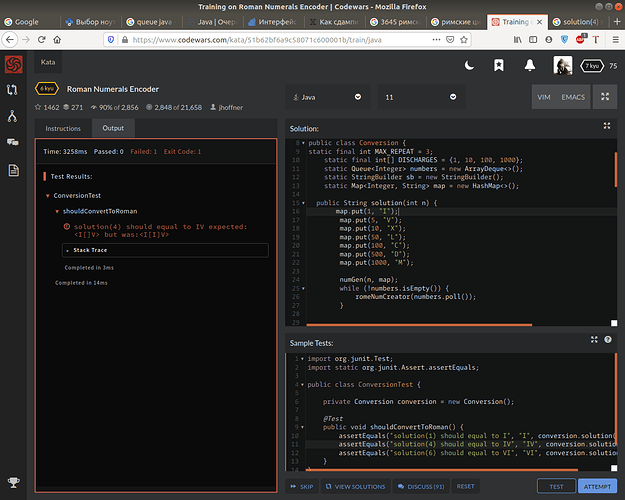Open Firefox Library icon
This screenshot has height=500, width=625.
point(517,39)
